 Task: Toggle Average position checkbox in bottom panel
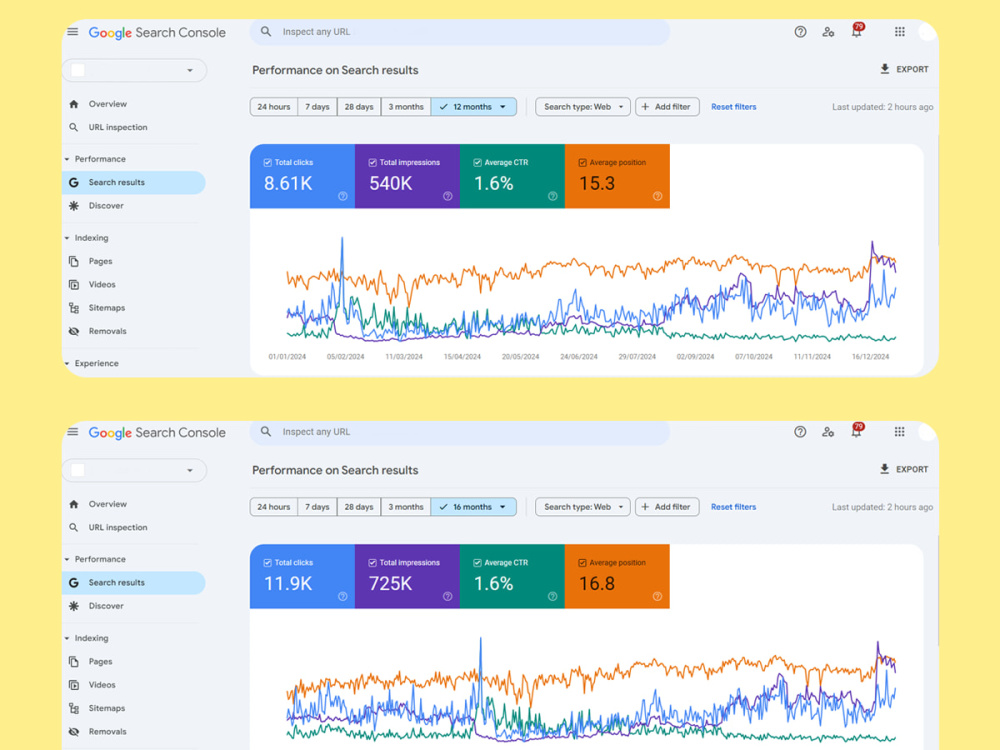pos(582,562)
